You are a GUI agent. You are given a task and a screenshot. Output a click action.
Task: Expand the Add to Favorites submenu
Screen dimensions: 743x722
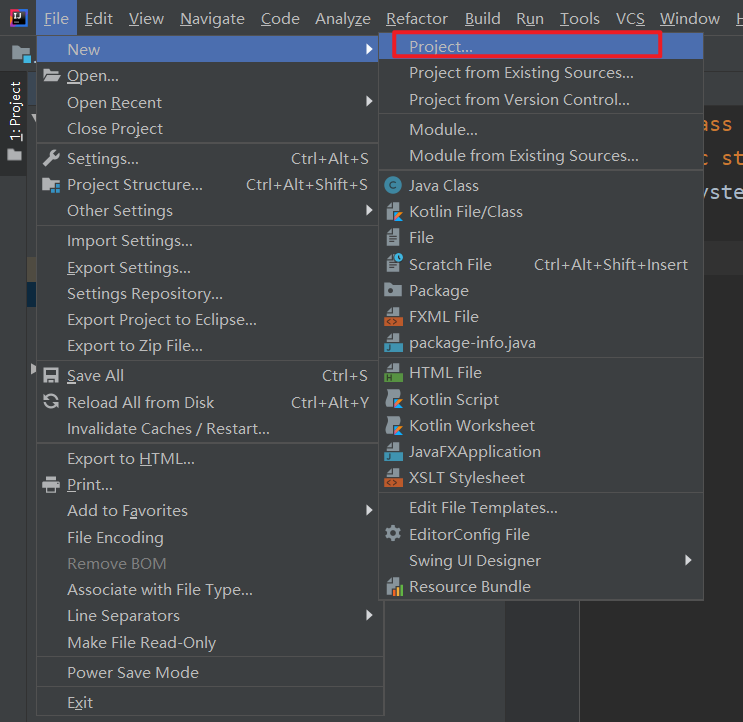point(369,510)
